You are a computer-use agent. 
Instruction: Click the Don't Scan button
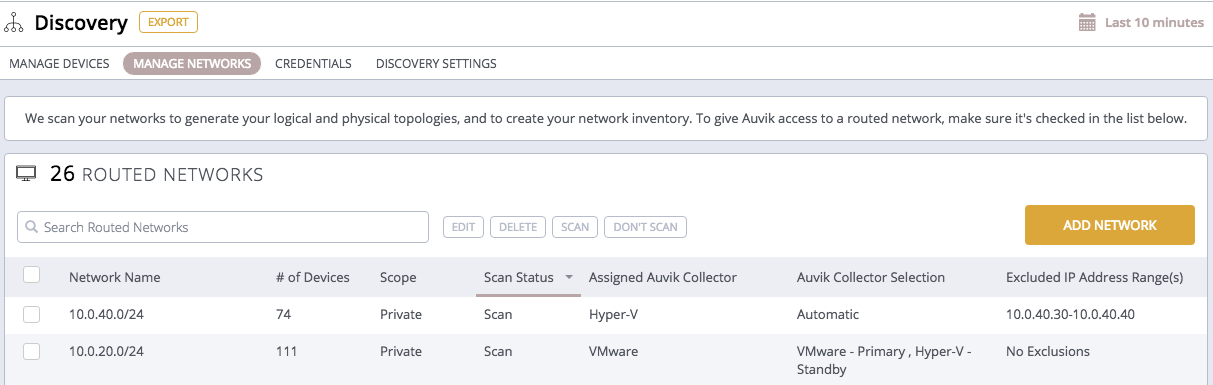(x=645, y=227)
